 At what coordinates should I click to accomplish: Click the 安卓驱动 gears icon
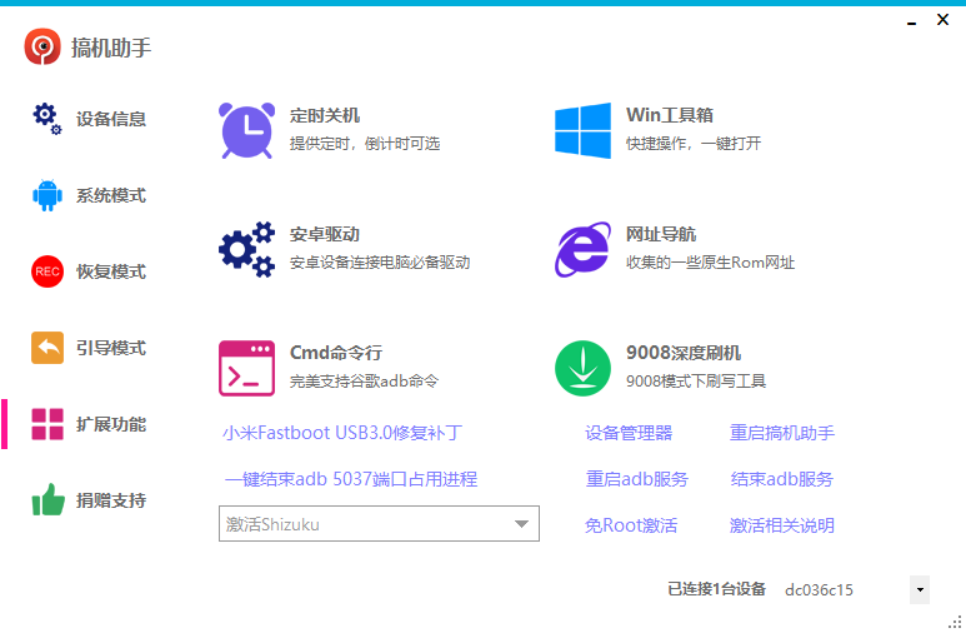(246, 248)
